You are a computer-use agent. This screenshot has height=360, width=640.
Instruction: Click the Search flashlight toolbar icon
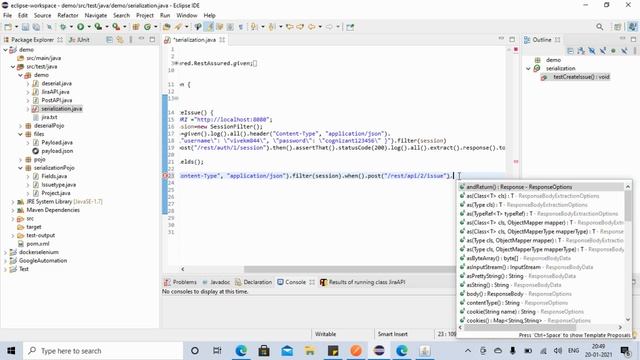[178, 27]
